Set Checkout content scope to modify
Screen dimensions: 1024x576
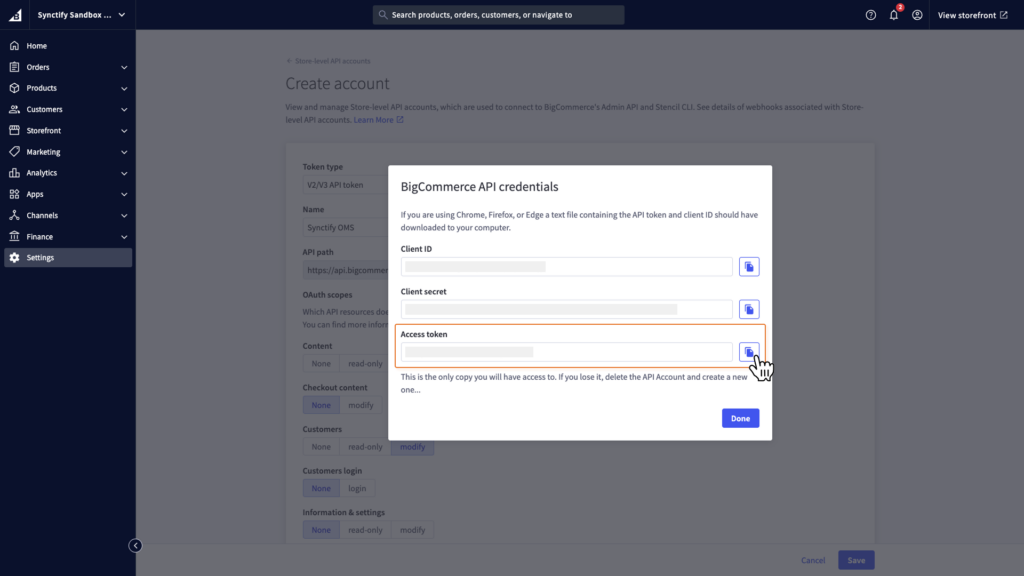360,405
